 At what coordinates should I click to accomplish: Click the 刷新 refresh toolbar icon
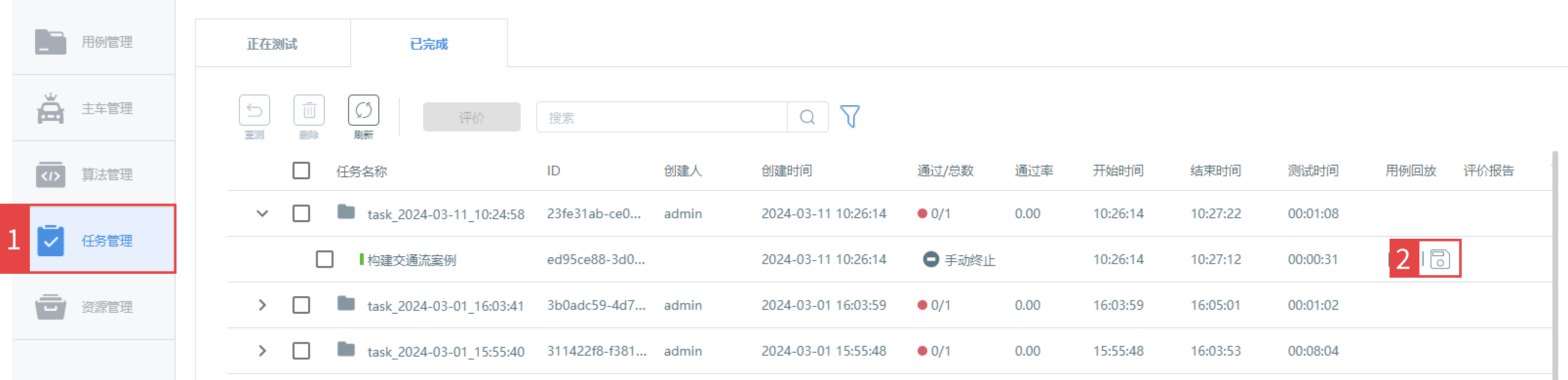pyautogui.click(x=363, y=111)
